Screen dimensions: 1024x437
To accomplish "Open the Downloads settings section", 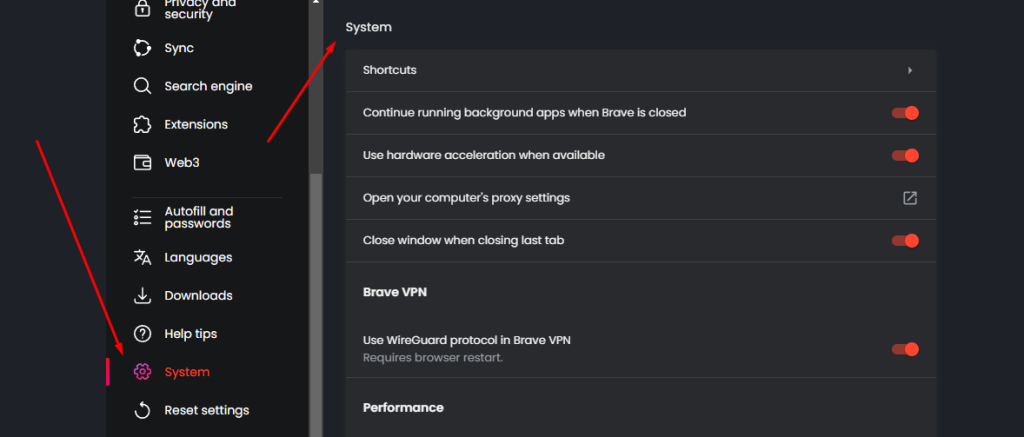I will click(199, 295).
